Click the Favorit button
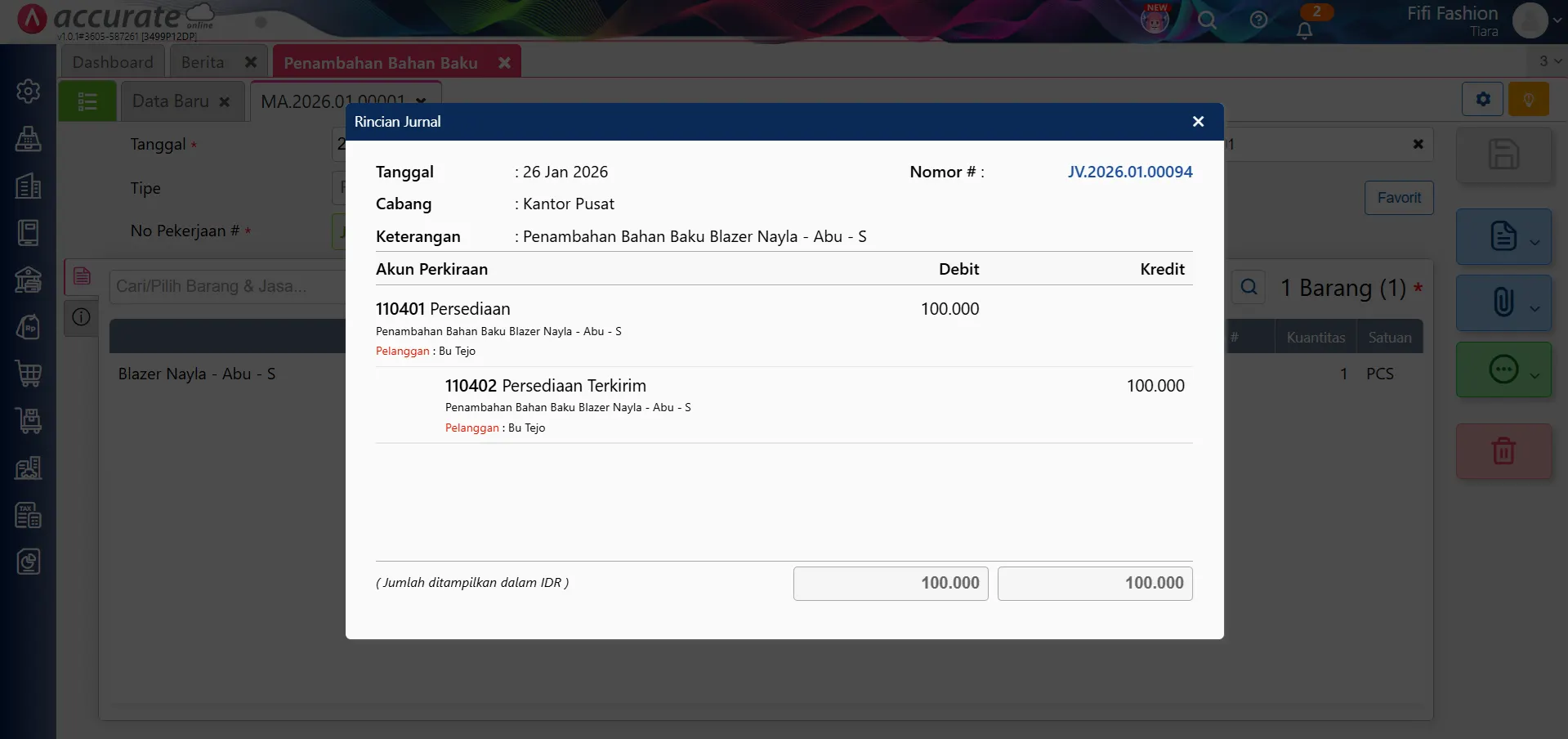Image resolution: width=1568 pixels, height=739 pixels. point(1398,198)
